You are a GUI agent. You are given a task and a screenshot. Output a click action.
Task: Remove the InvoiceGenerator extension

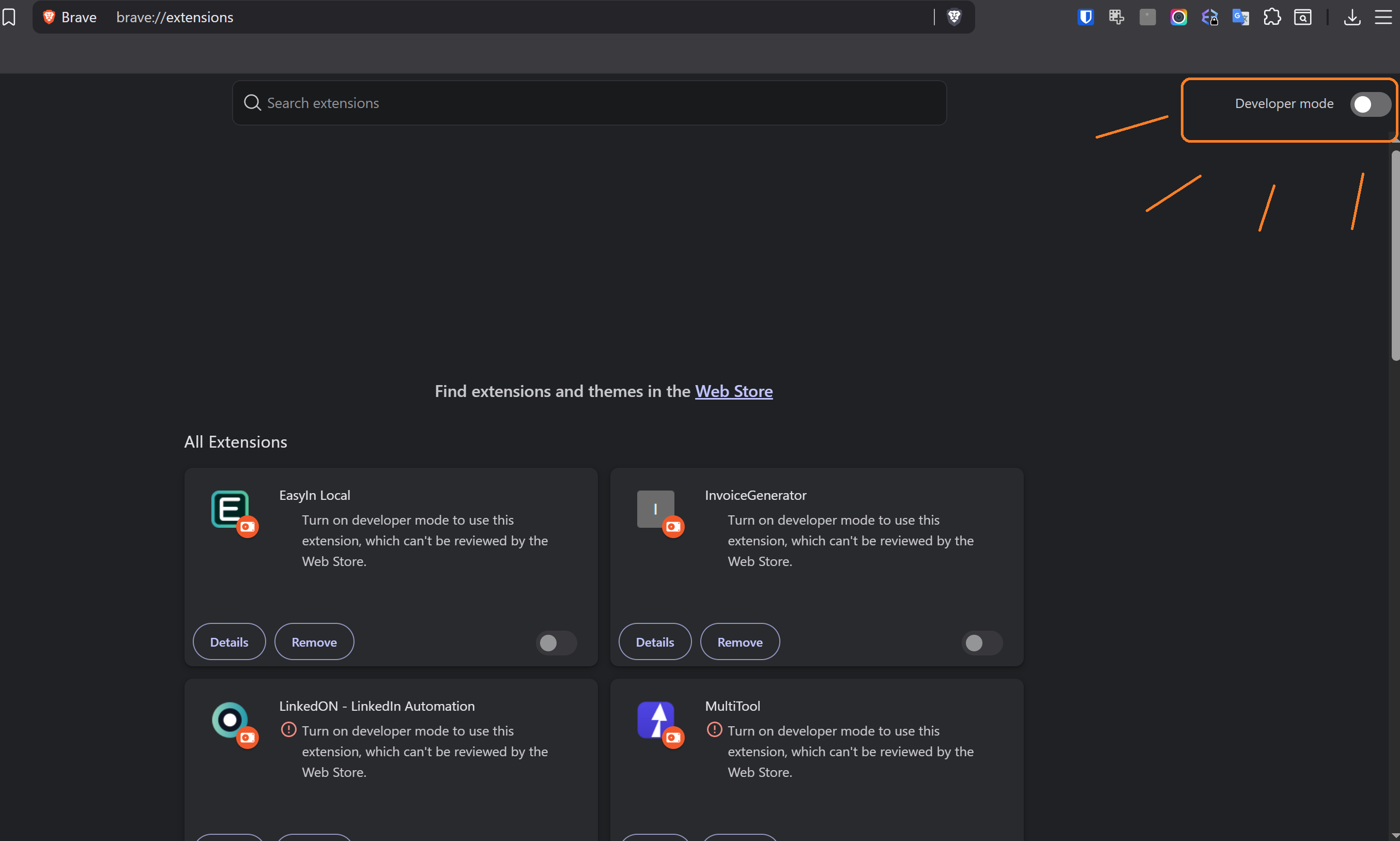point(740,641)
